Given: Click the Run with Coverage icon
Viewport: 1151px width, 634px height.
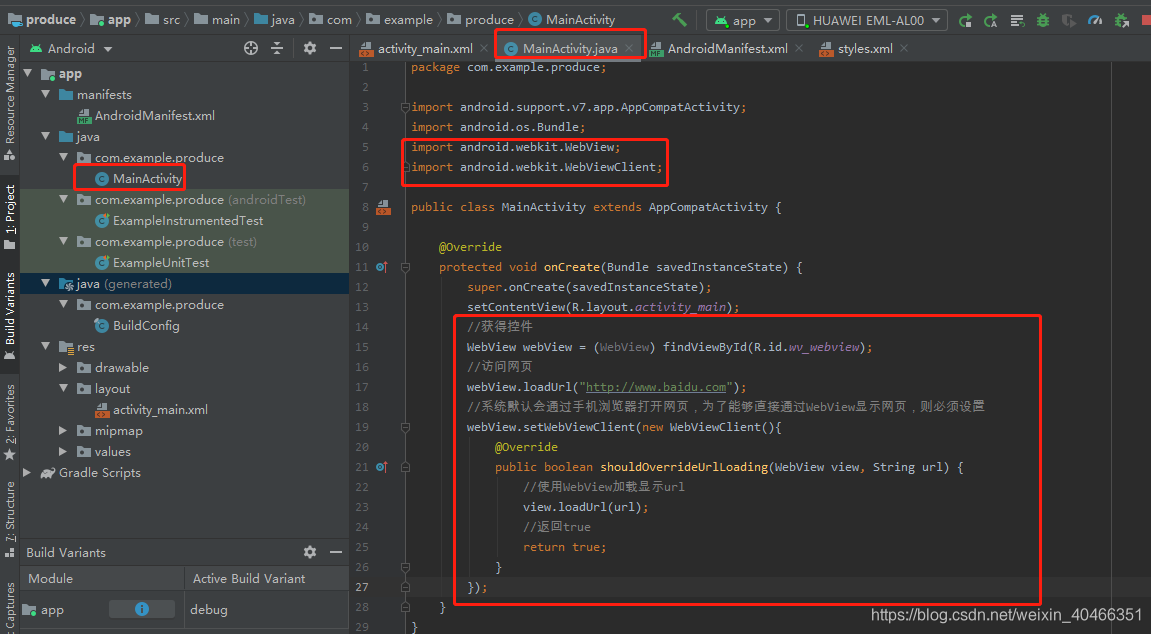Looking at the screenshot, I should pyautogui.click(x=1069, y=21).
